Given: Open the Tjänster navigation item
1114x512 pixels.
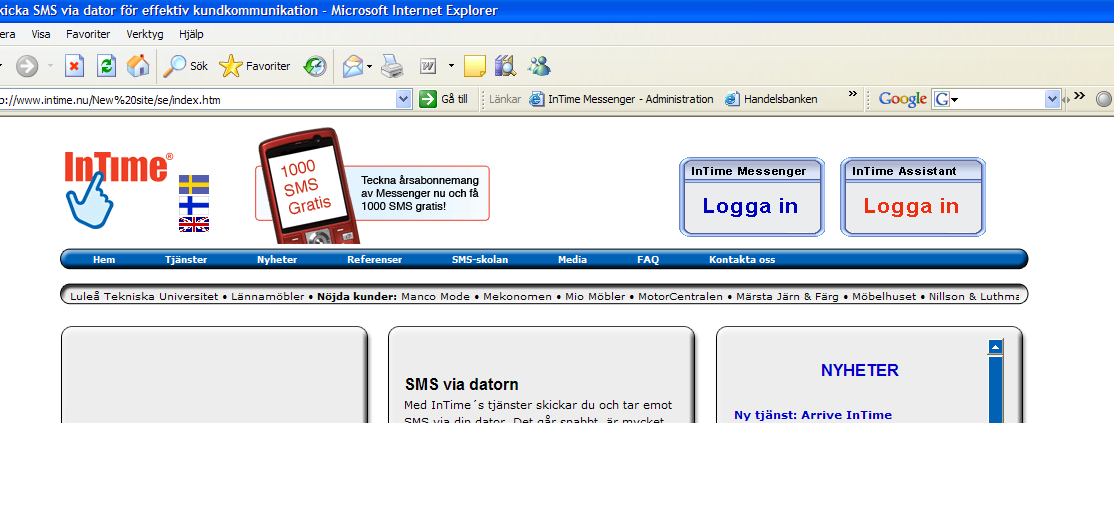Looking at the screenshot, I should pyautogui.click(x=185, y=260).
